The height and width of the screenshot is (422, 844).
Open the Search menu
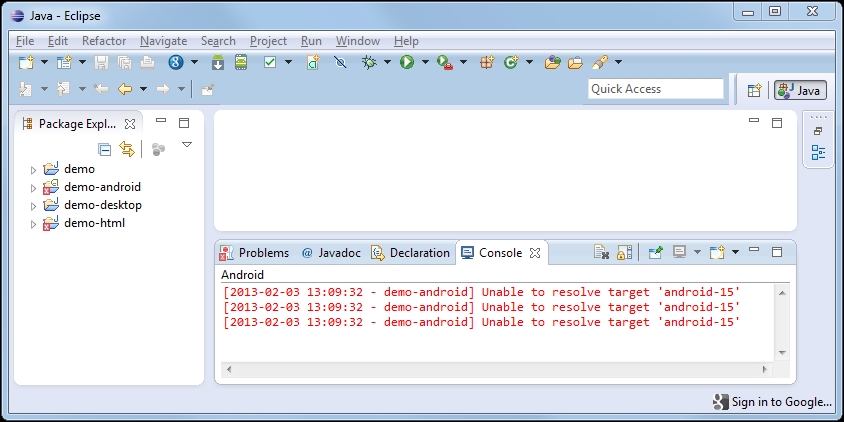coord(218,41)
